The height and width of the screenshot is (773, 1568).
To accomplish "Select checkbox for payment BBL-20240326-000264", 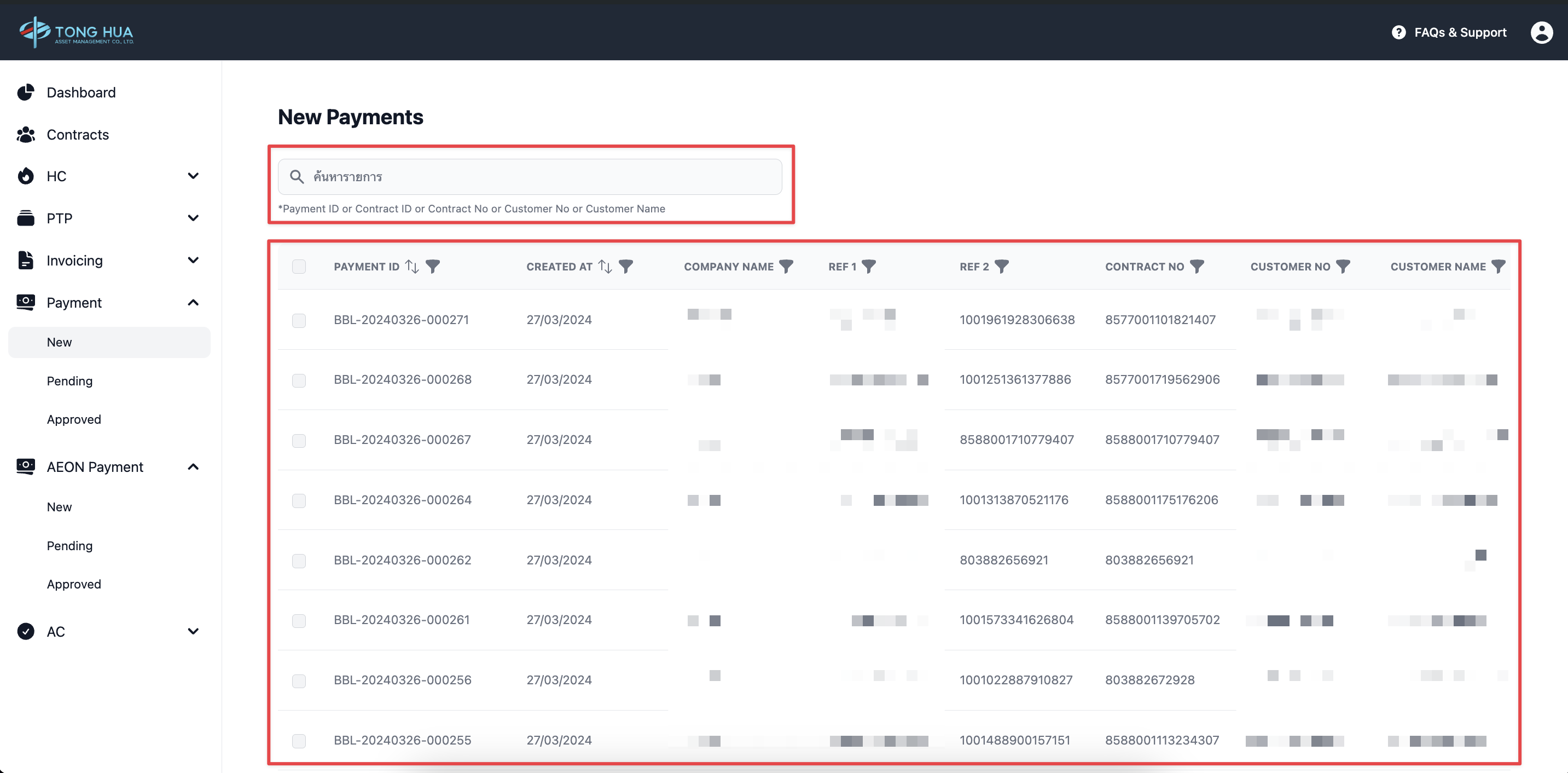I will click(299, 500).
